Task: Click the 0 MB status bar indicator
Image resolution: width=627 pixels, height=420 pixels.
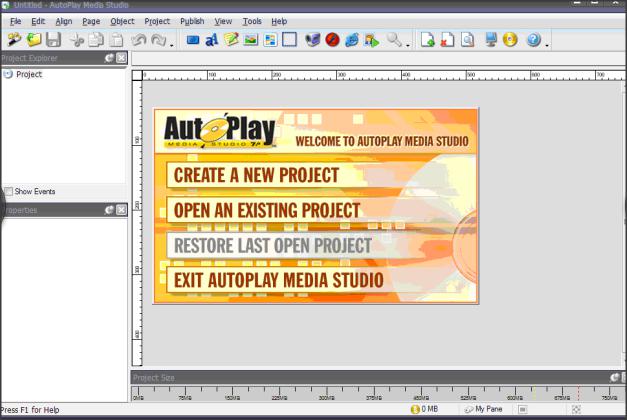Action: point(425,409)
